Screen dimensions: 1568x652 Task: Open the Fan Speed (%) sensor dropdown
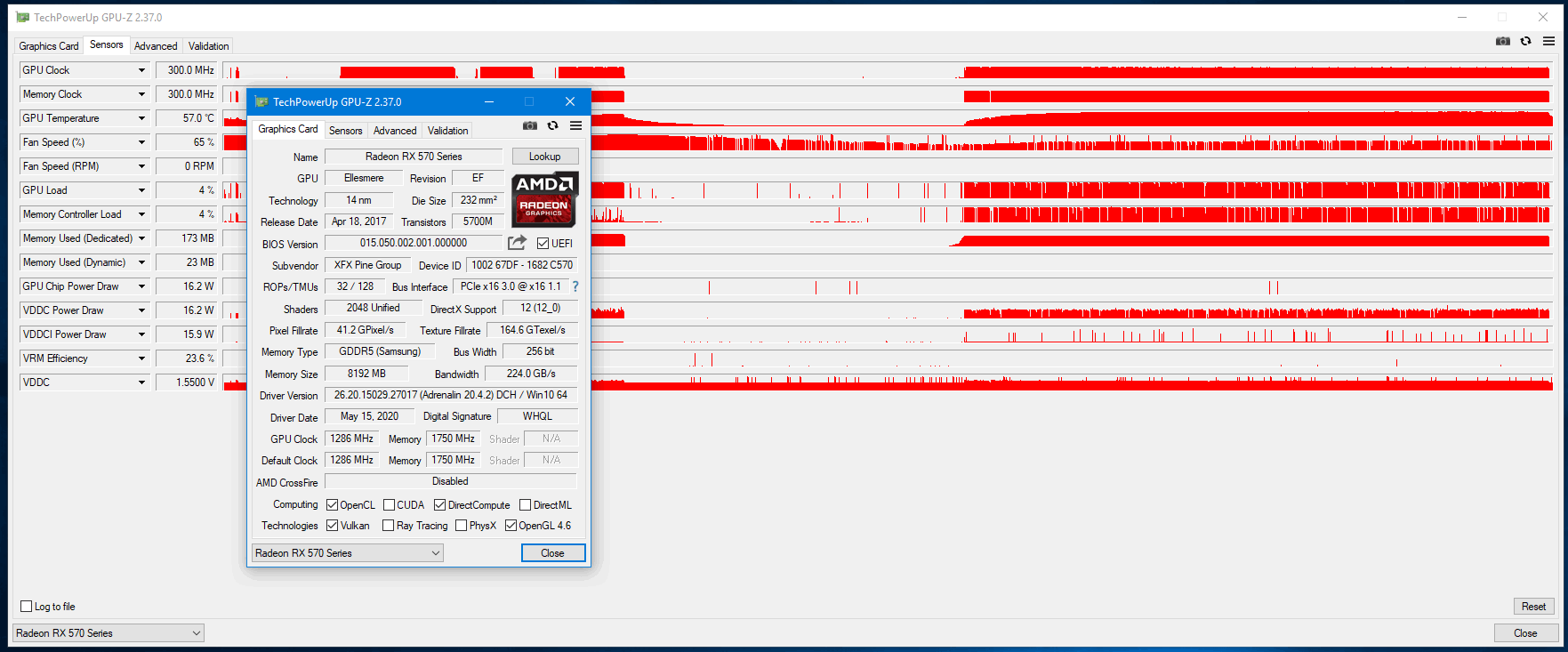click(x=141, y=142)
